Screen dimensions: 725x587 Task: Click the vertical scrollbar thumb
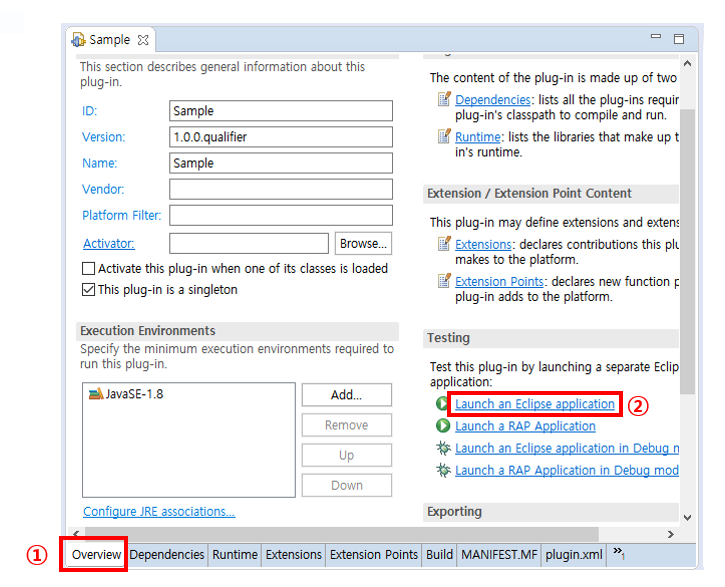(x=688, y=251)
